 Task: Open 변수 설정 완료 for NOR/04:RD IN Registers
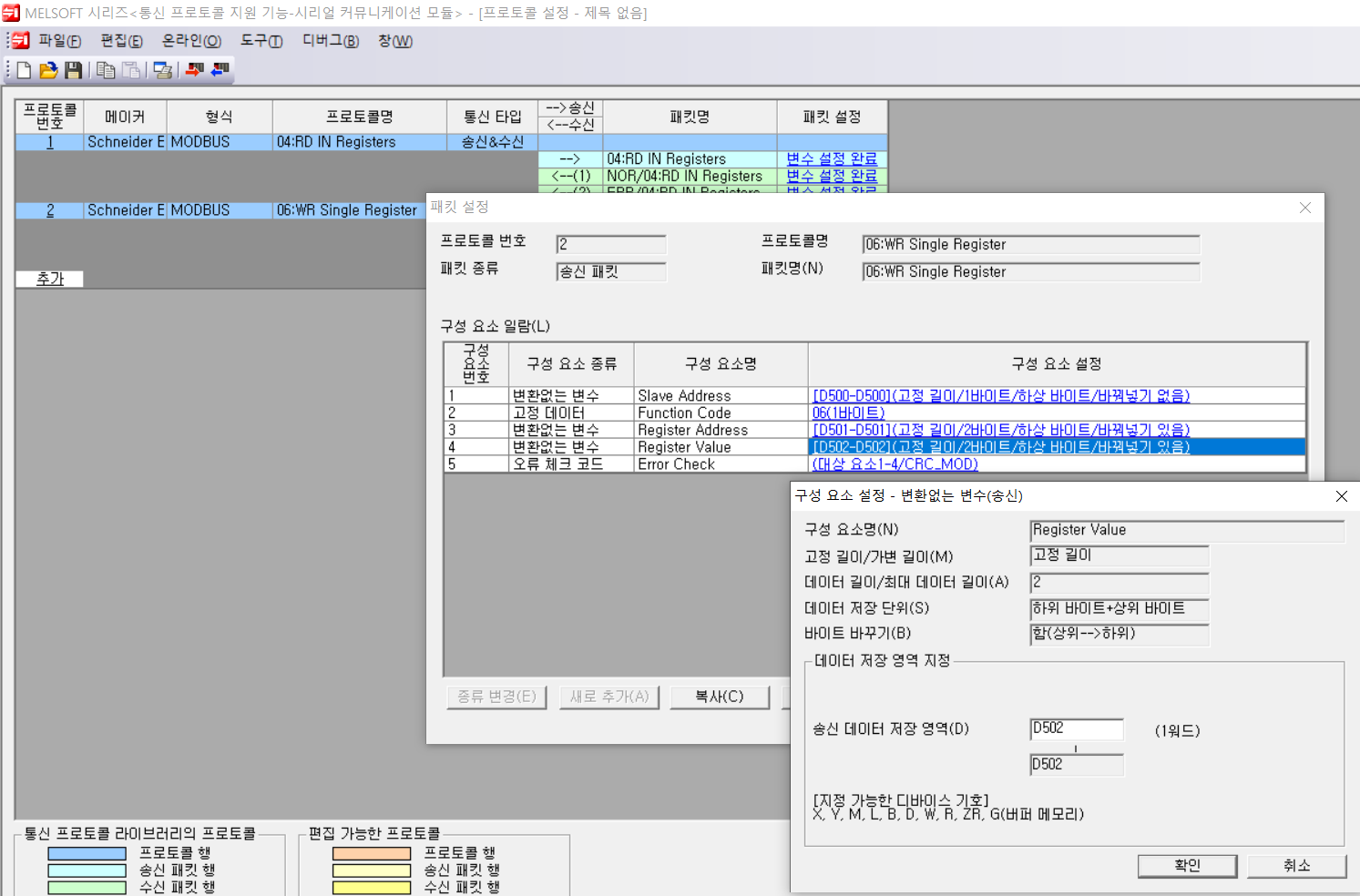click(x=832, y=176)
